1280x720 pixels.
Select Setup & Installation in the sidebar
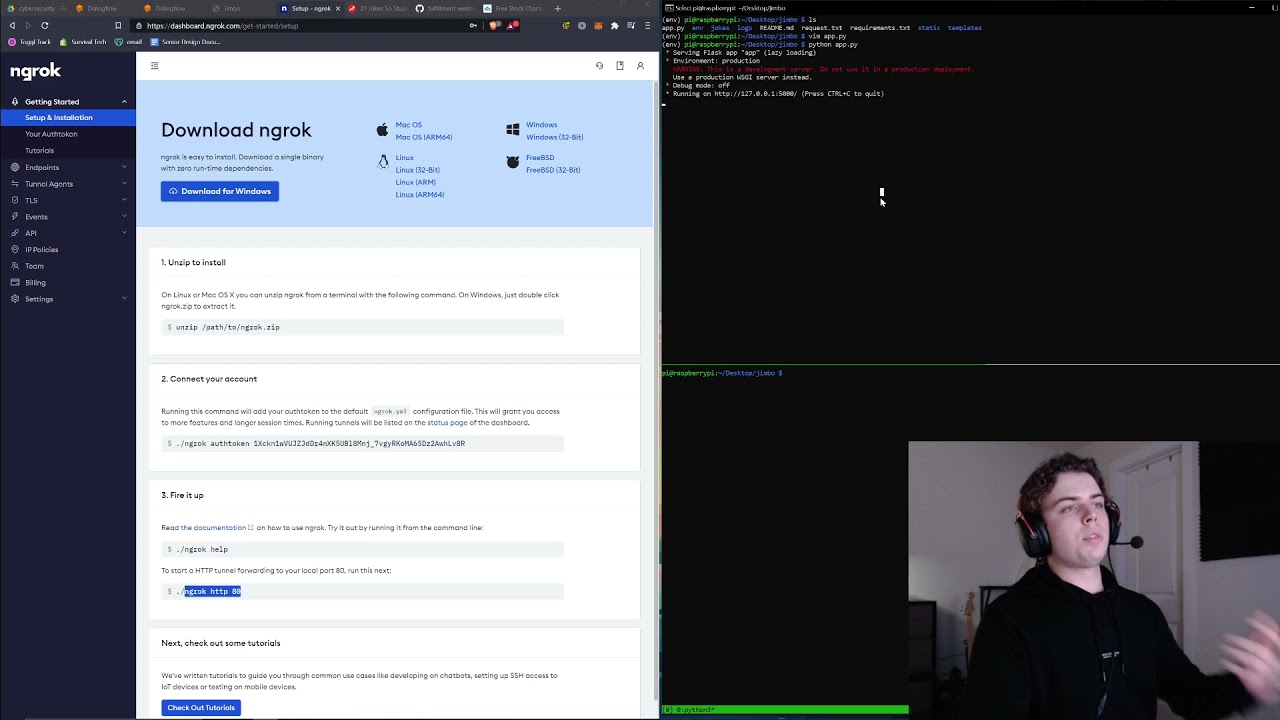[x=67, y=118]
